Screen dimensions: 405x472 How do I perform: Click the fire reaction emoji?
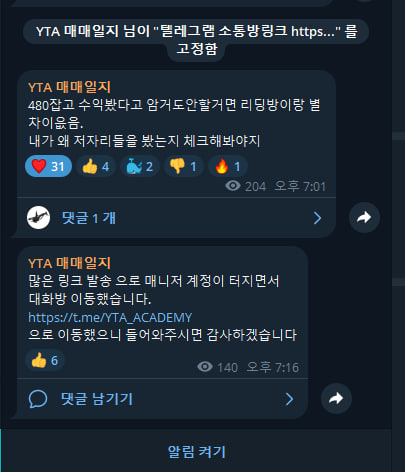[x=221, y=166]
